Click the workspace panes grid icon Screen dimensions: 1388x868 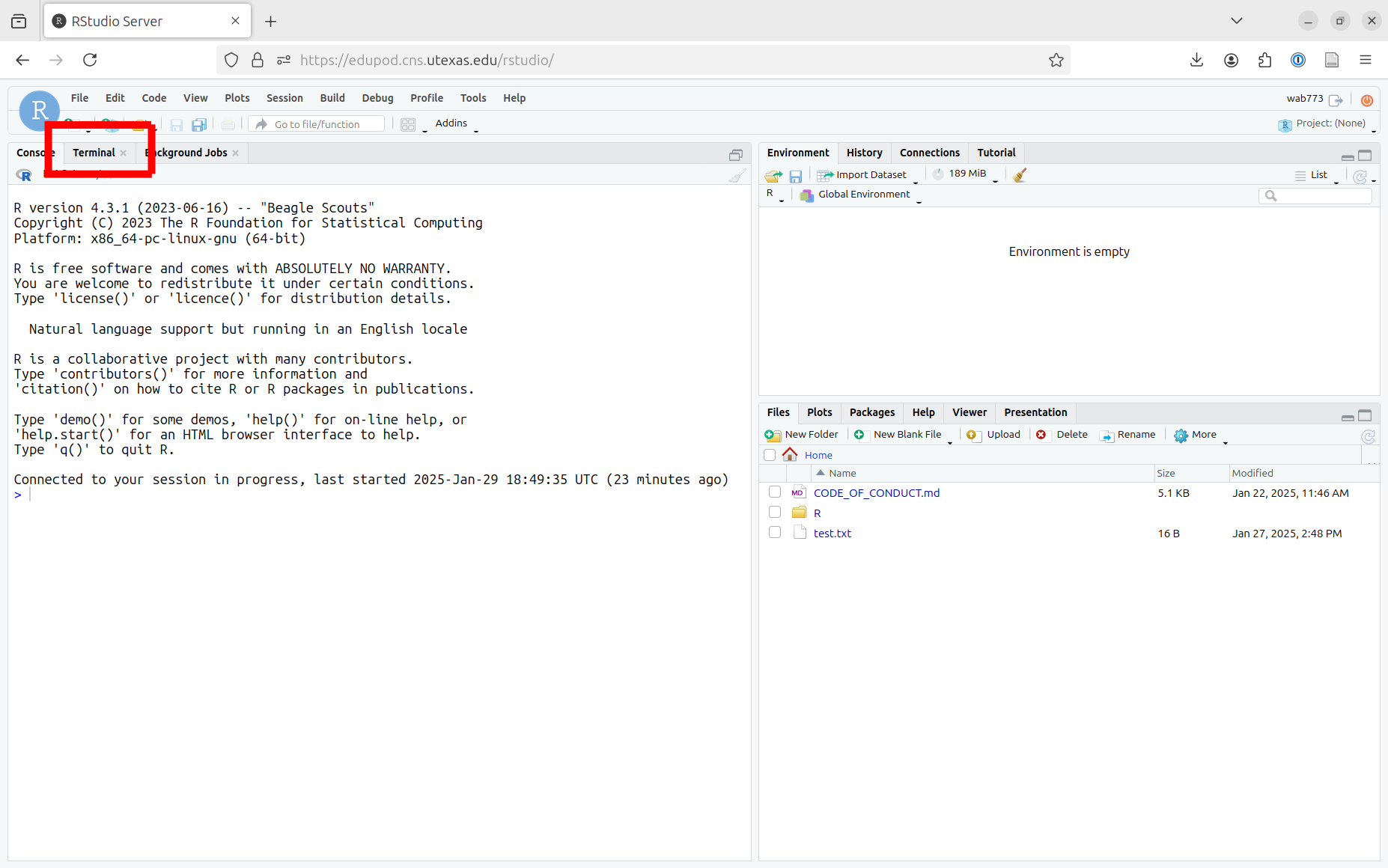click(408, 125)
